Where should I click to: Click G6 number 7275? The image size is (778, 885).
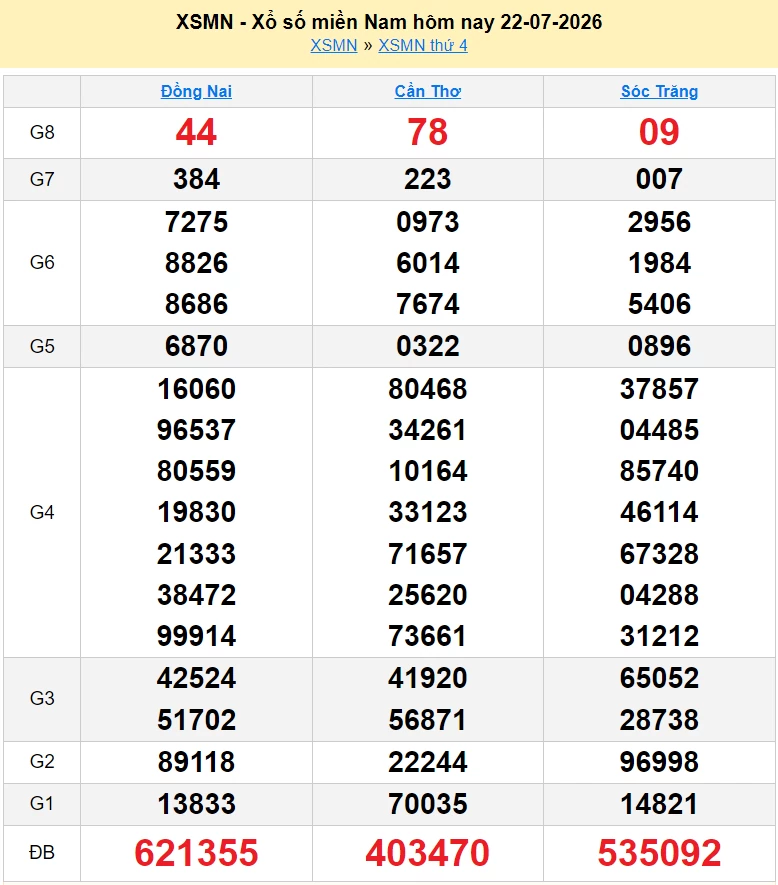point(196,222)
